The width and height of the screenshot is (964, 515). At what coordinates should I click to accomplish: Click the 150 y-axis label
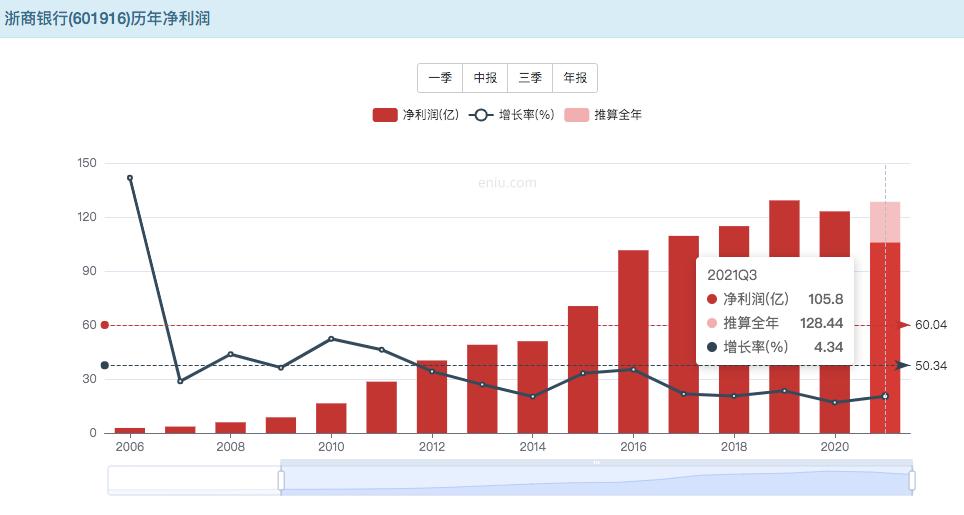(87, 163)
